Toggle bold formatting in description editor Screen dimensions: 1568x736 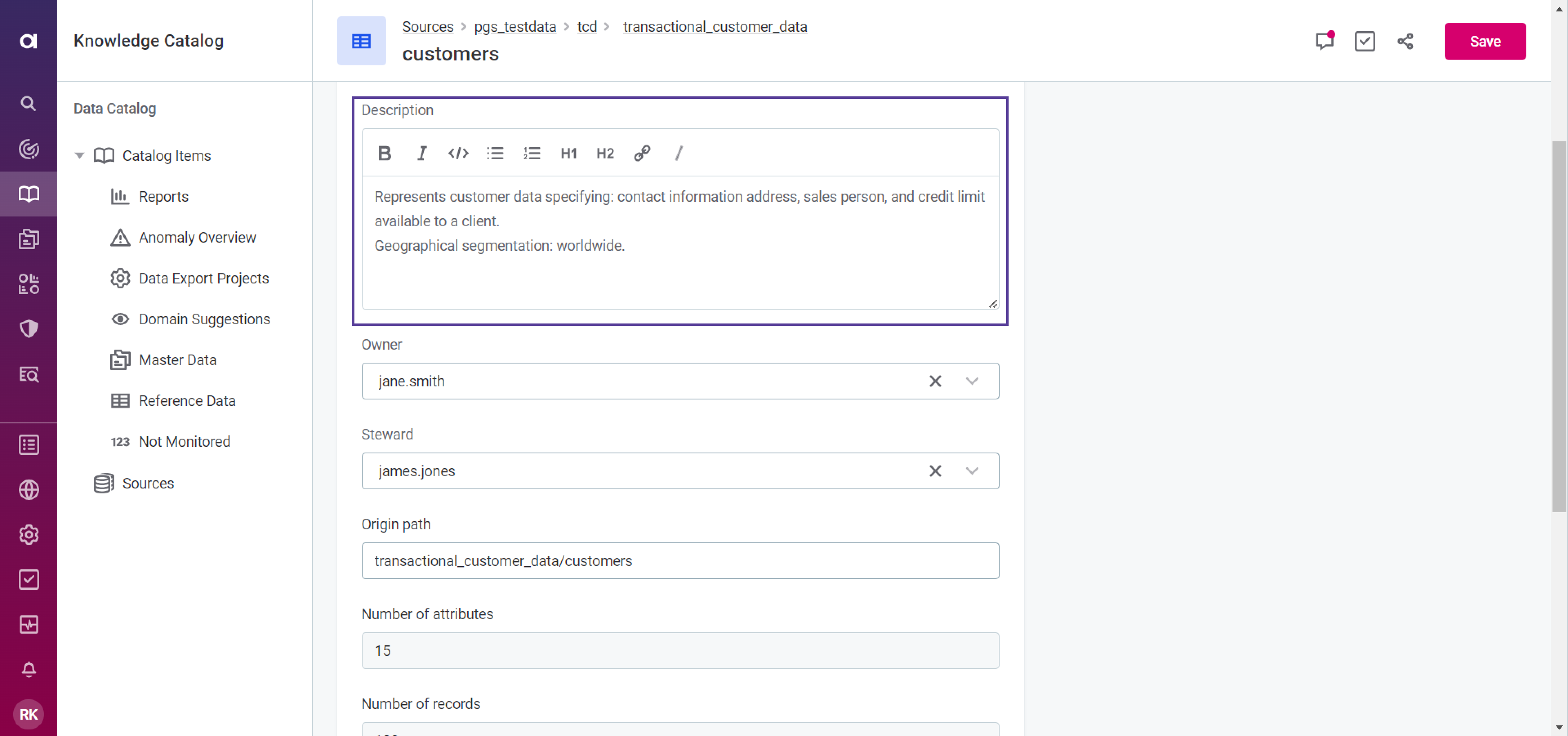384,153
